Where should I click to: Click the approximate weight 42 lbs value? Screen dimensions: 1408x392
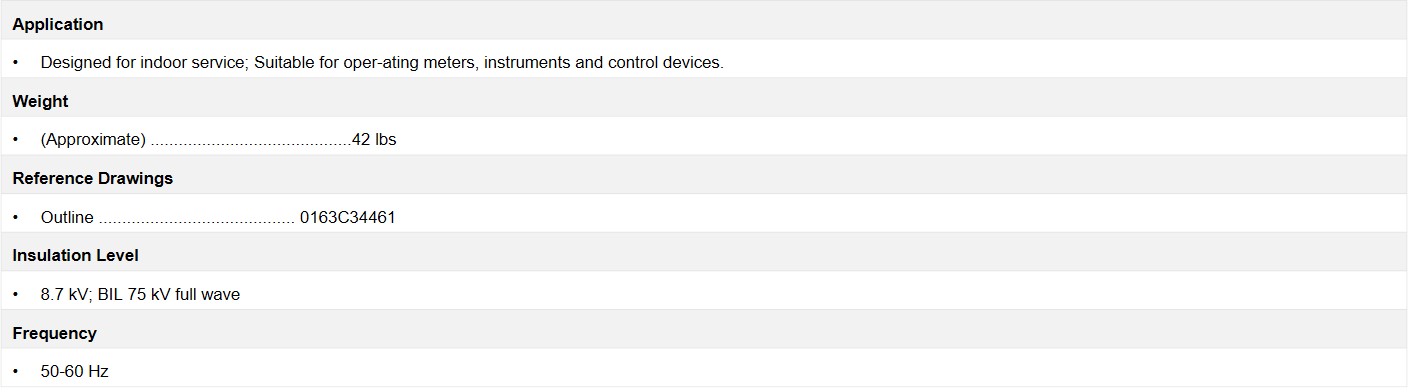tap(374, 140)
